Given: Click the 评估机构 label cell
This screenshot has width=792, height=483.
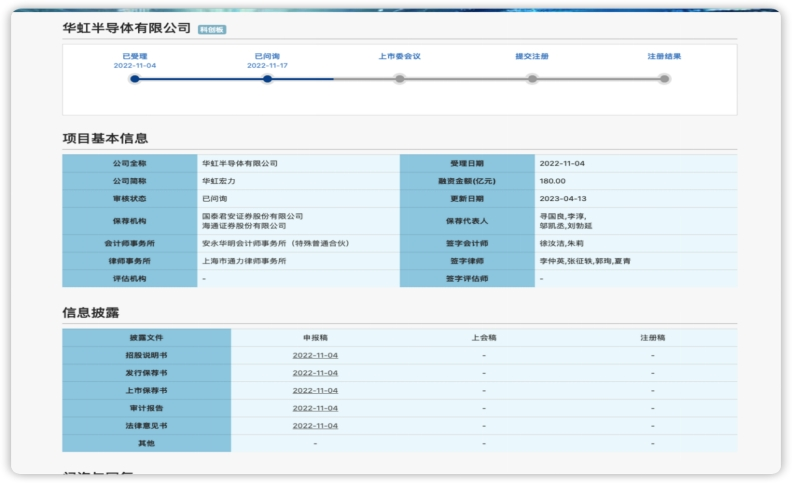Looking at the screenshot, I should click(130, 278).
